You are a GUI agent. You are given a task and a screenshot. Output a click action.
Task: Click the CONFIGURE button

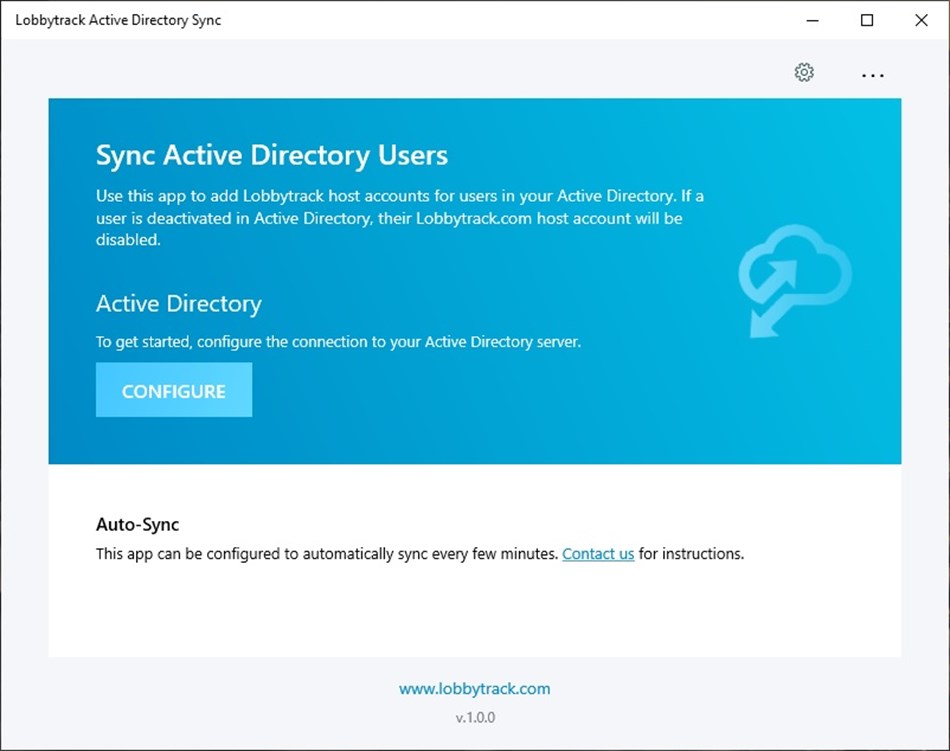[x=174, y=389]
